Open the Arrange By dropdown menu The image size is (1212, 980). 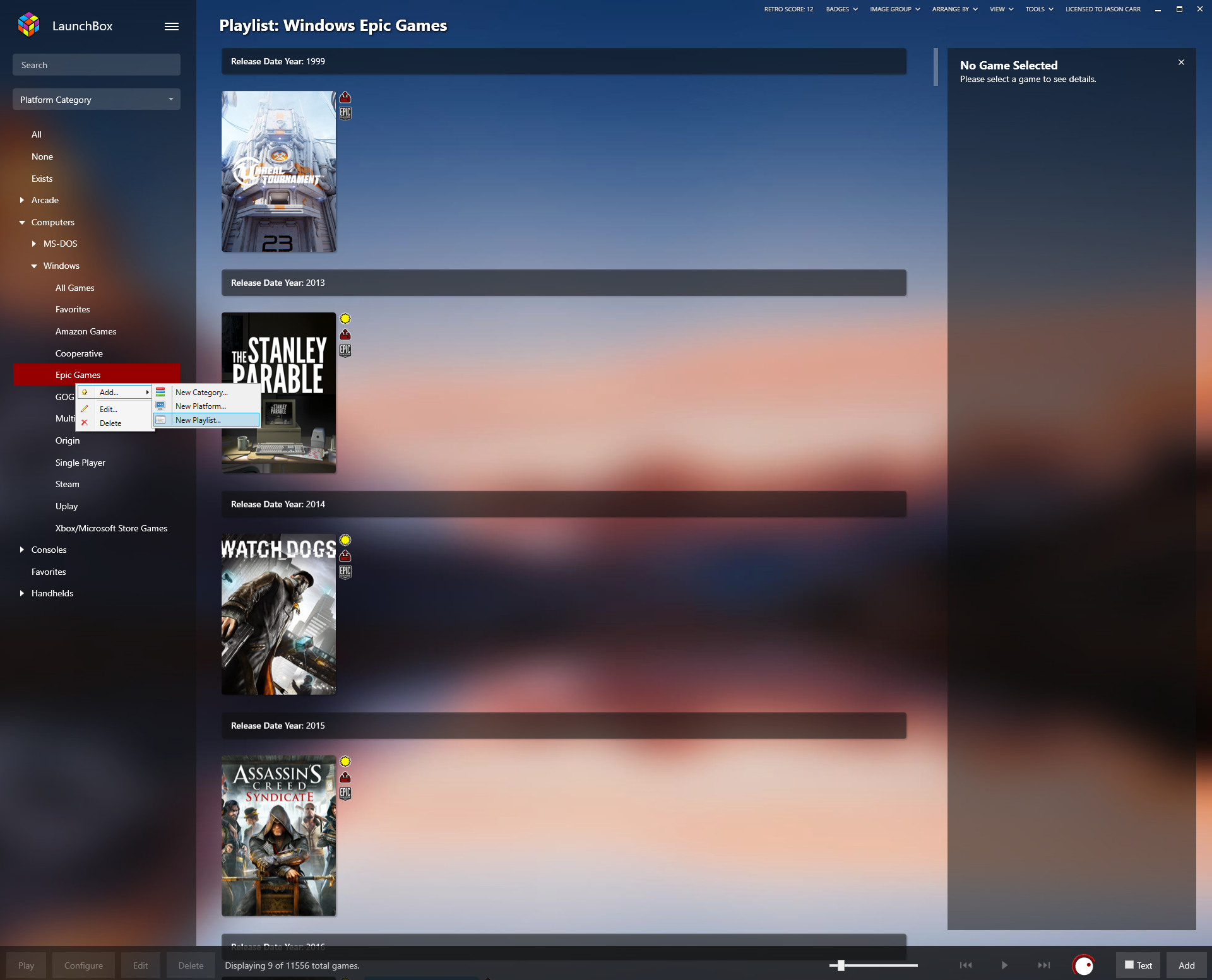click(x=954, y=9)
